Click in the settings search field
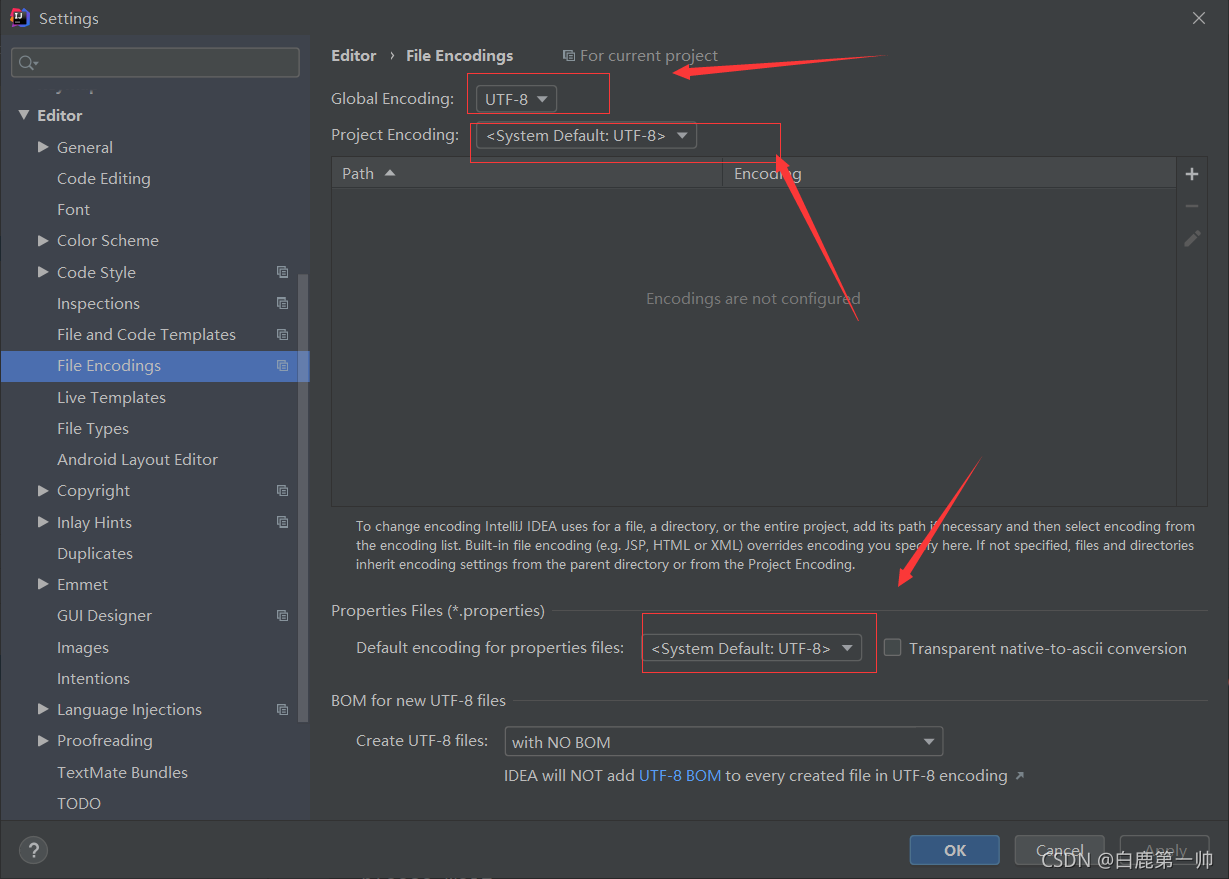This screenshot has height=879, width=1229. tap(155, 63)
